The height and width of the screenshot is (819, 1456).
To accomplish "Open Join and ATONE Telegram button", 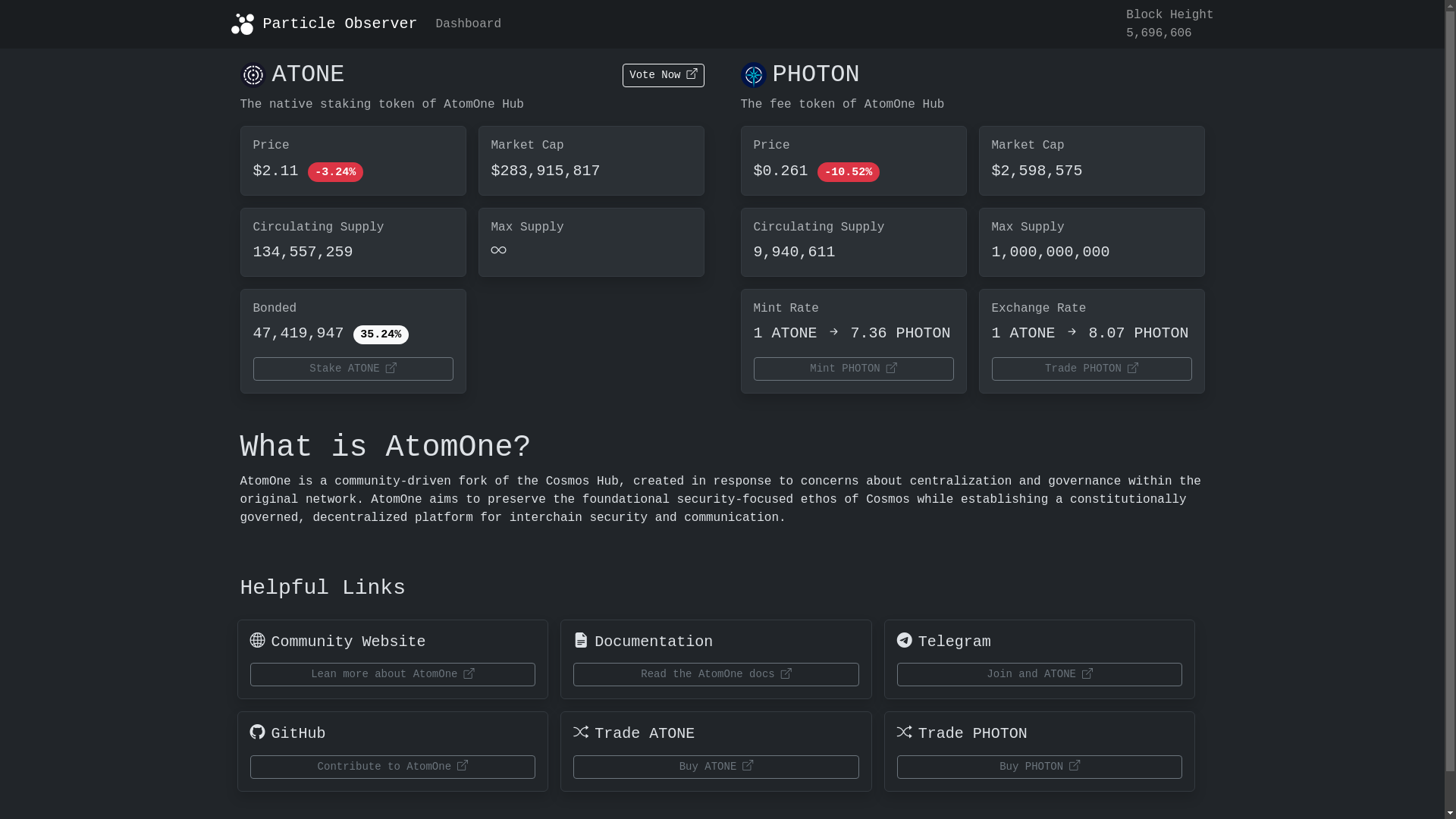I will (x=1039, y=674).
